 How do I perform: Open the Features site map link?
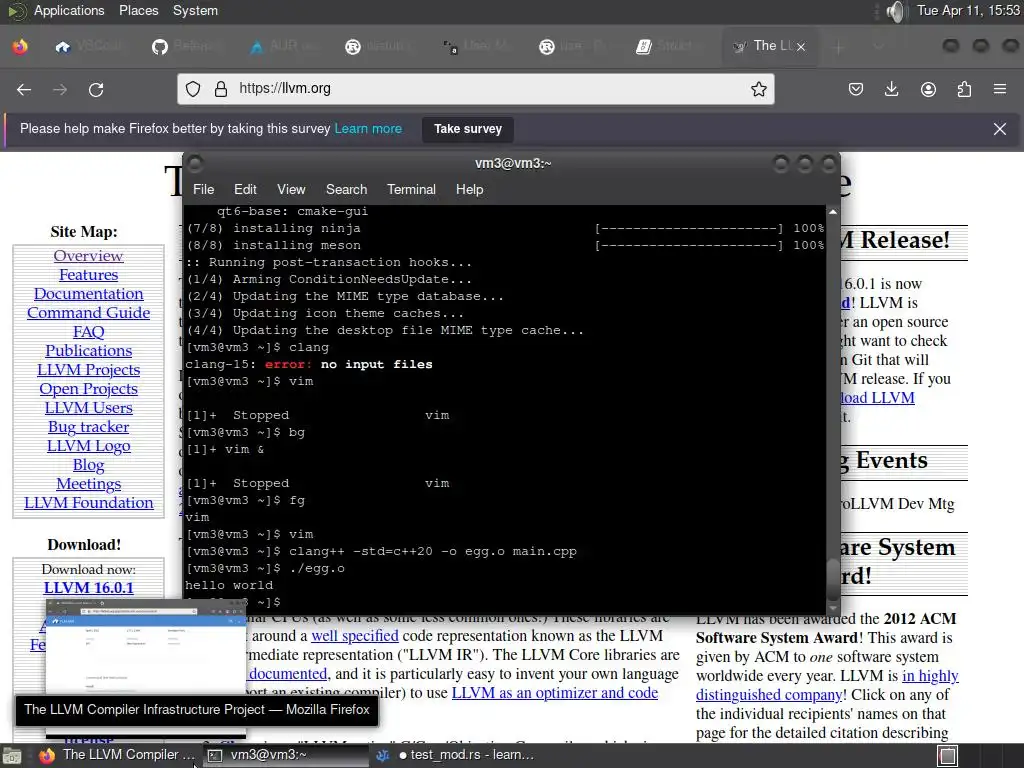[88, 275]
